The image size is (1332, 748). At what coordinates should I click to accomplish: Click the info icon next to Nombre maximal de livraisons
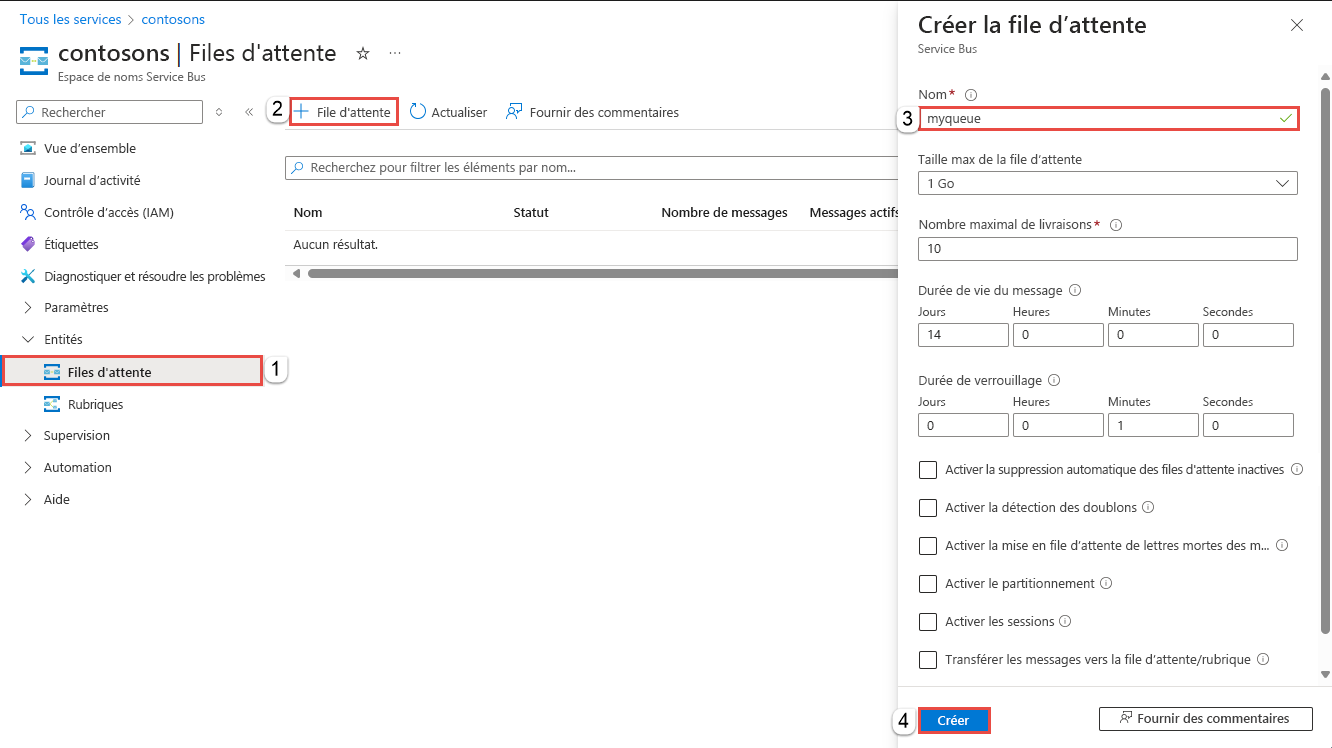tap(1116, 225)
